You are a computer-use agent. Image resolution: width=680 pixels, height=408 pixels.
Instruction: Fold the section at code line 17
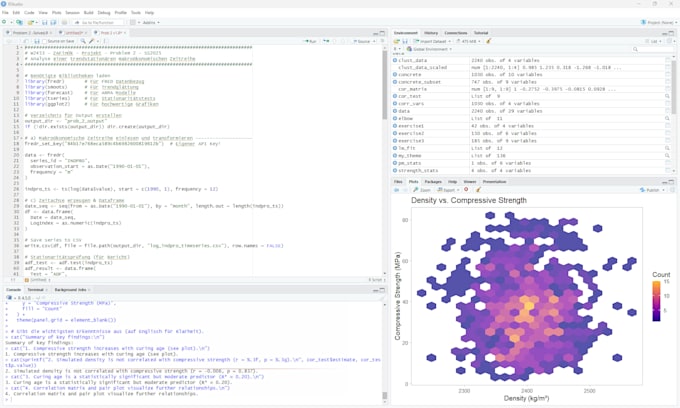point(23,138)
